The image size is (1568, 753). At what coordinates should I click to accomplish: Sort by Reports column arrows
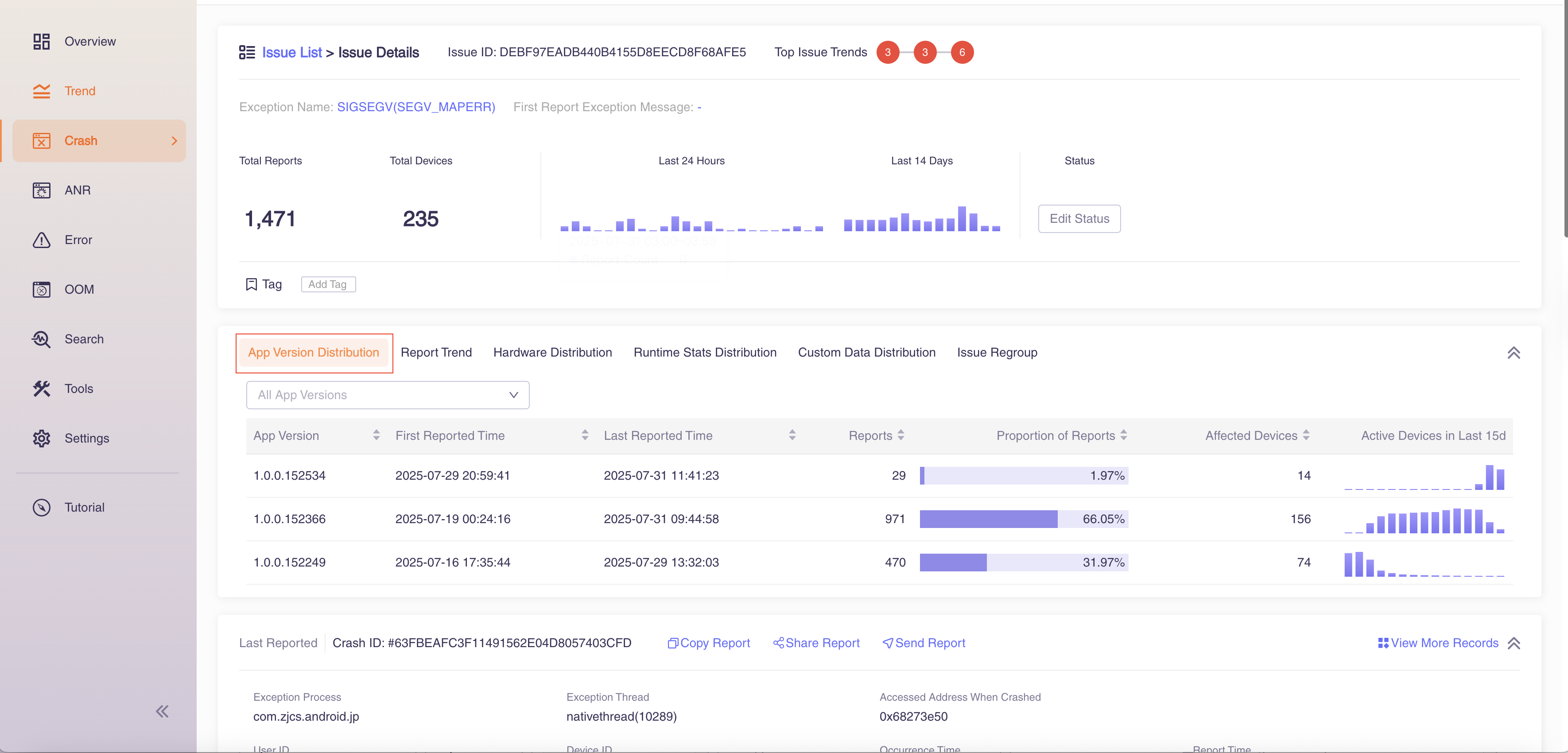901,435
